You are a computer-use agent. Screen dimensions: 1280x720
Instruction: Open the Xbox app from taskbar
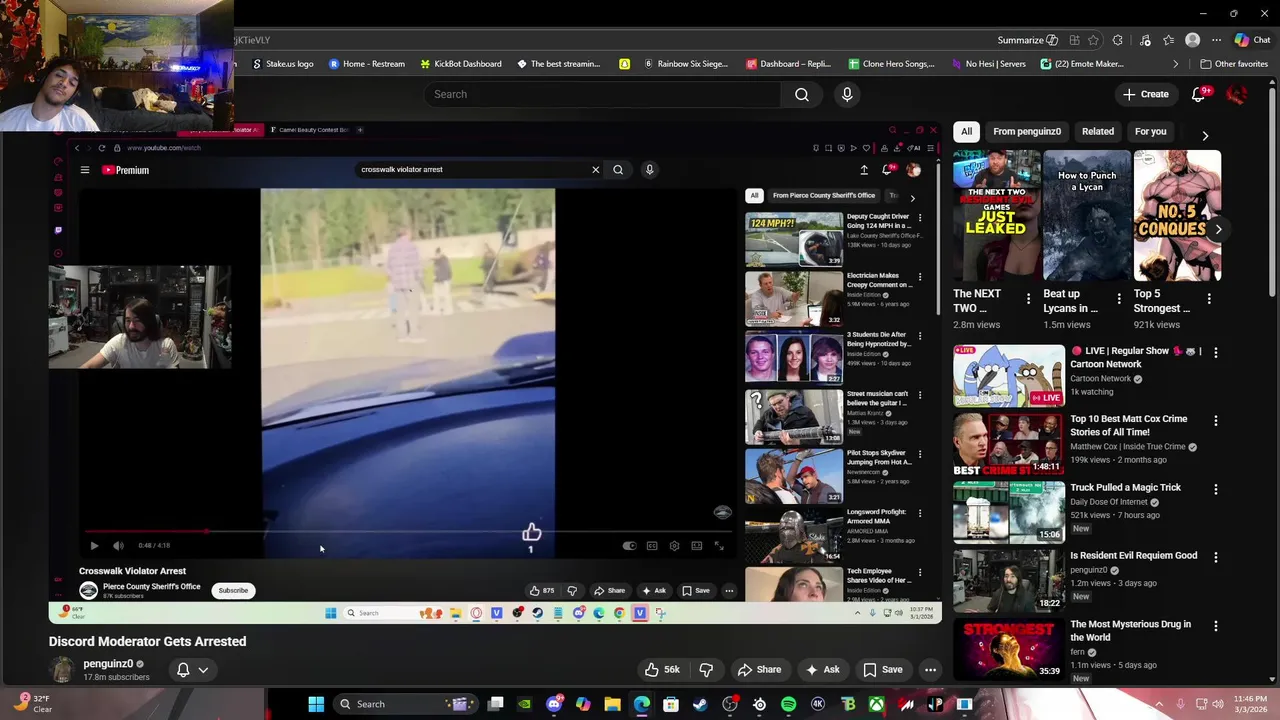pos(876,704)
